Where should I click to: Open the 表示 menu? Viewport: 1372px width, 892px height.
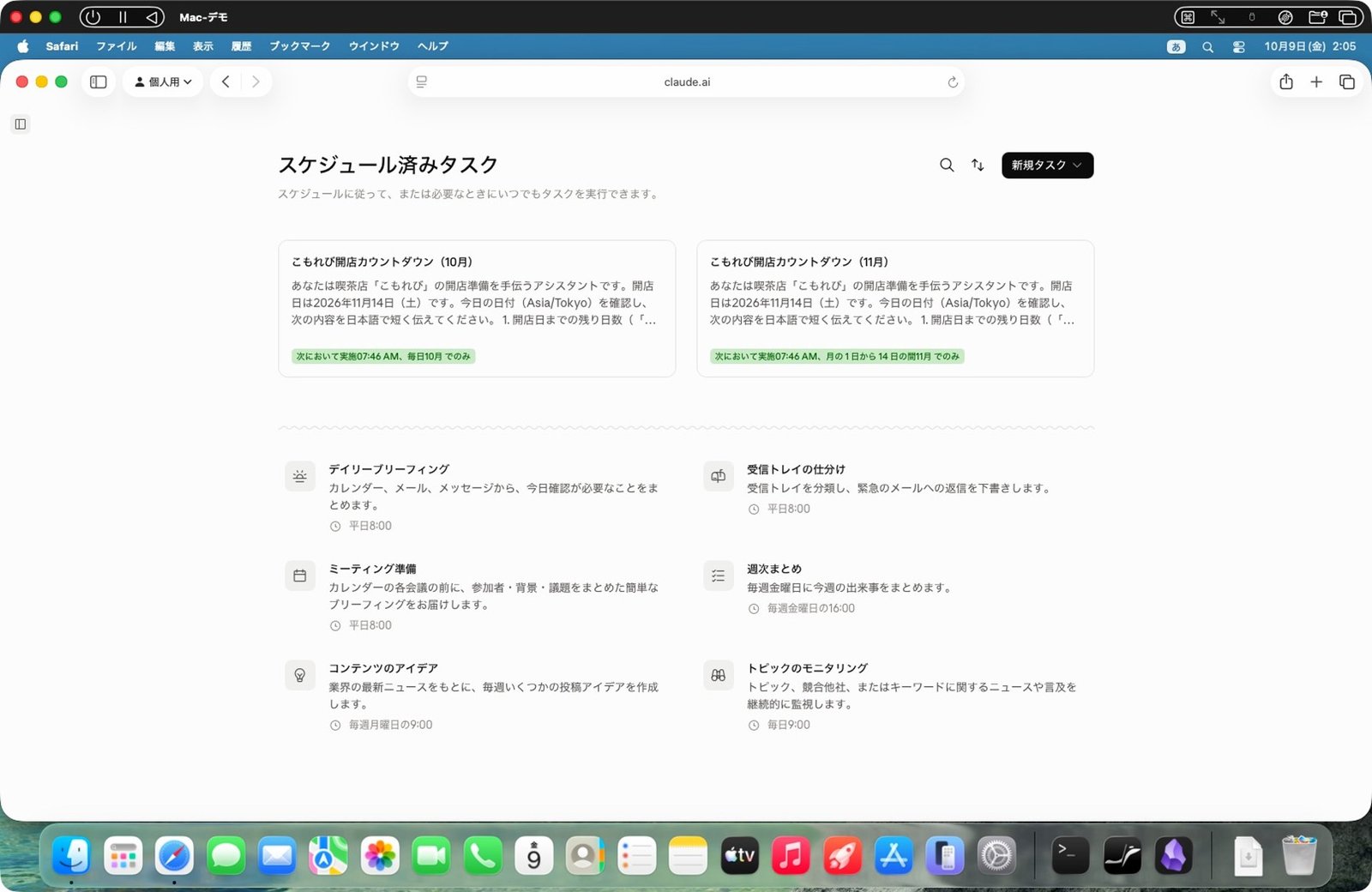click(203, 46)
